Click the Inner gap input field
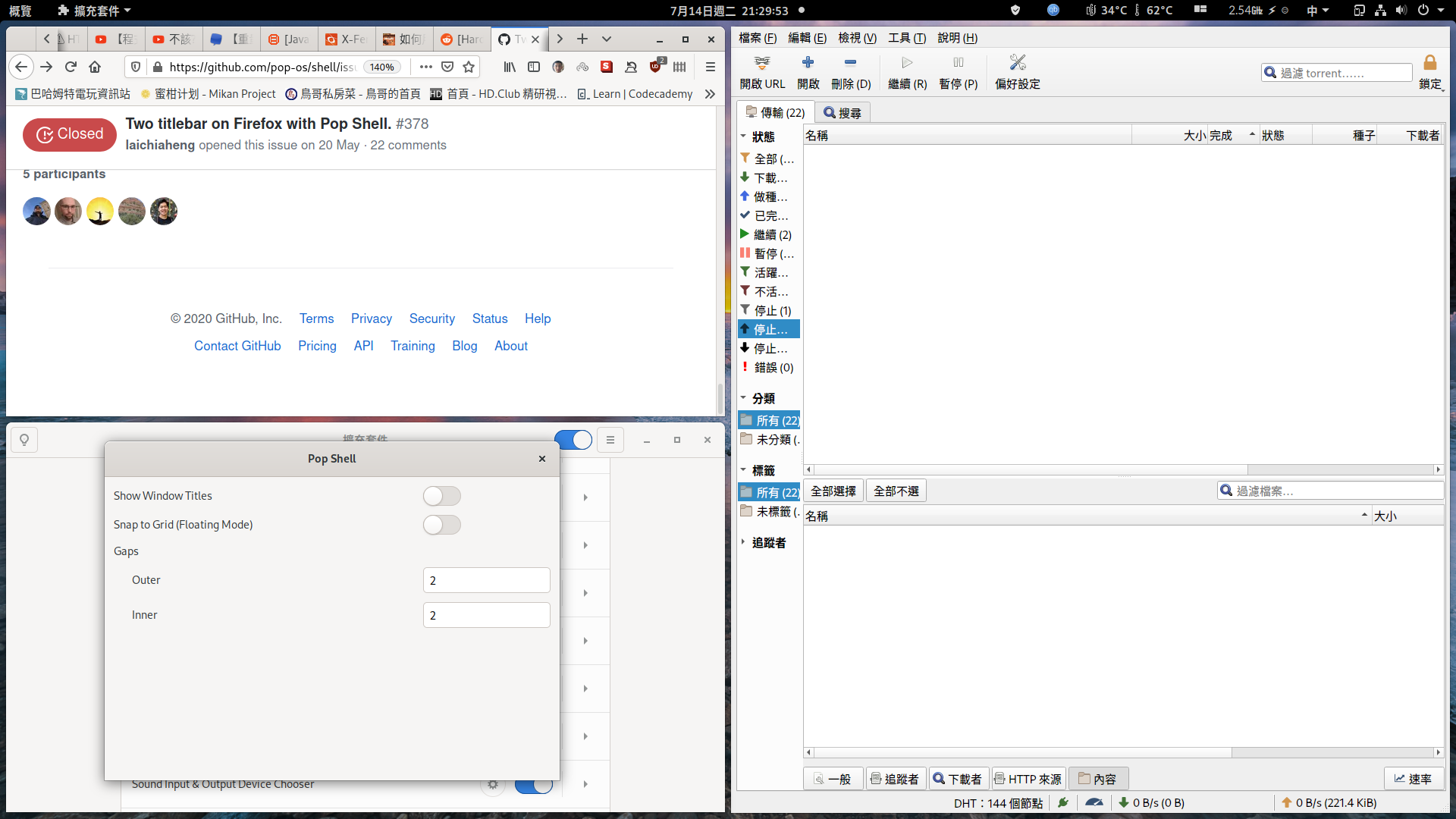The height and width of the screenshot is (819, 1456). pos(487,615)
